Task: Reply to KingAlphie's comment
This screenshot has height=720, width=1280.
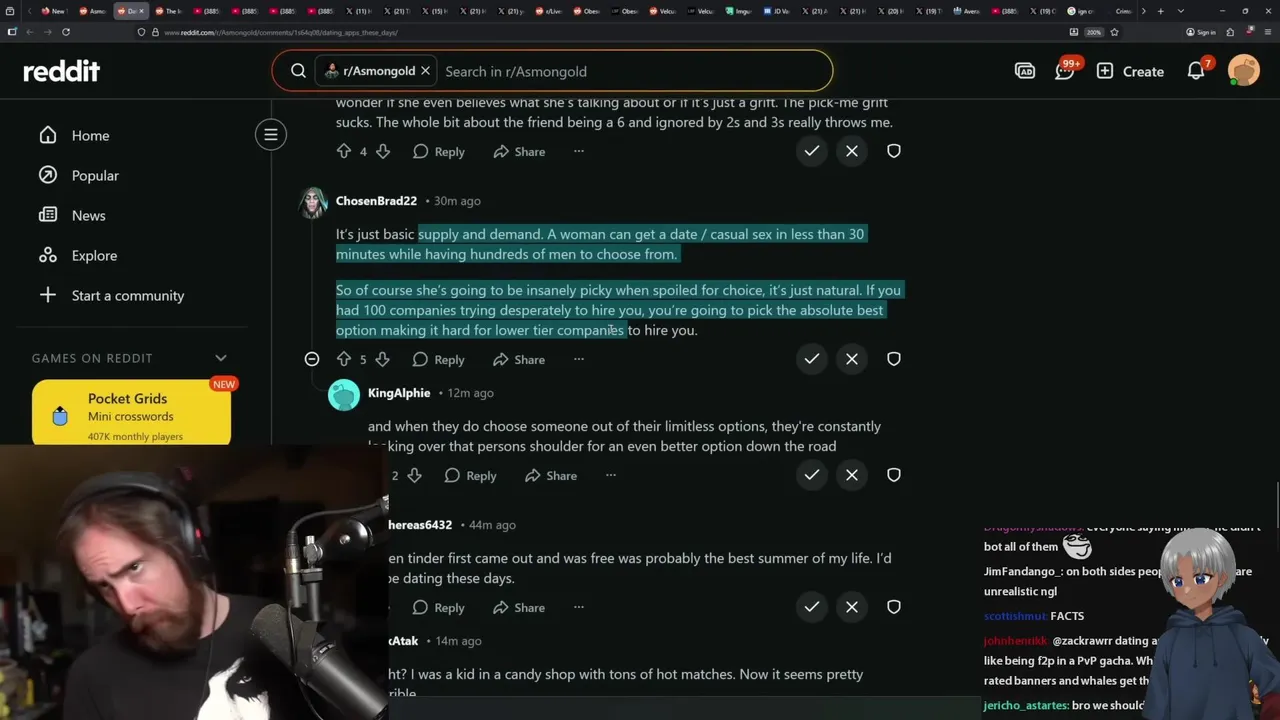Action: pyautogui.click(x=469, y=475)
